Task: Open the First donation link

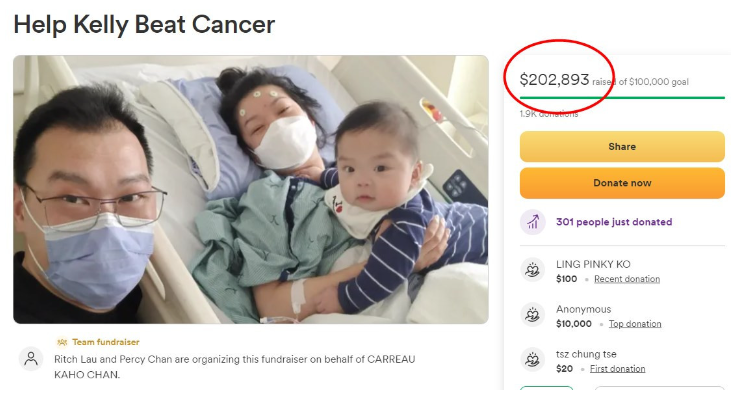Action: click(x=617, y=369)
